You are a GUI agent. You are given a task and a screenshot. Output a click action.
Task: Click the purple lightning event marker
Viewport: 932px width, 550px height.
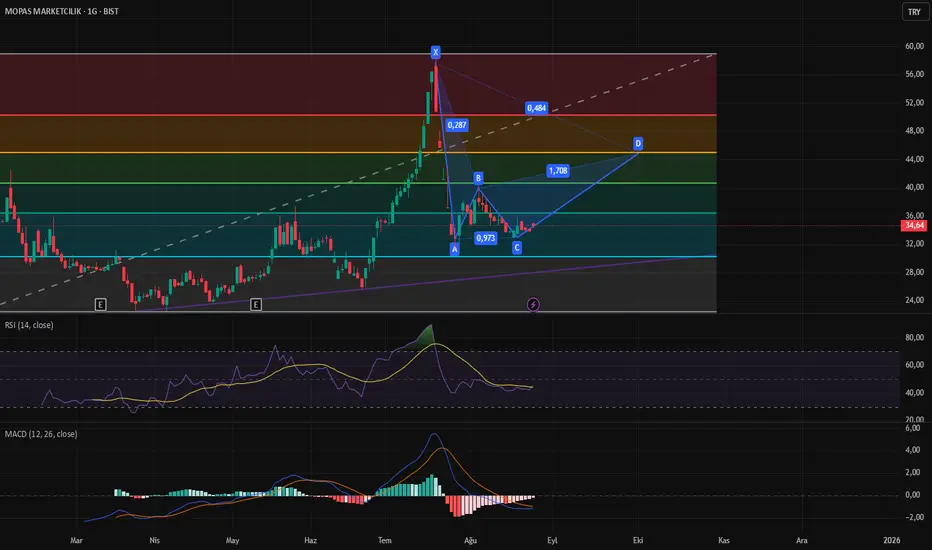[533, 304]
